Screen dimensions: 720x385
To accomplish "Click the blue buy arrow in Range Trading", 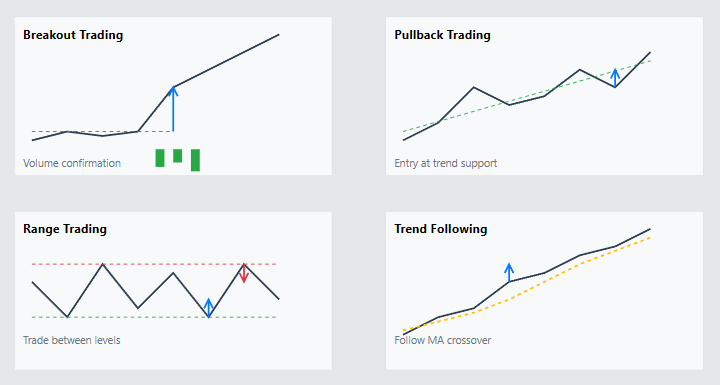I will pos(208,308).
